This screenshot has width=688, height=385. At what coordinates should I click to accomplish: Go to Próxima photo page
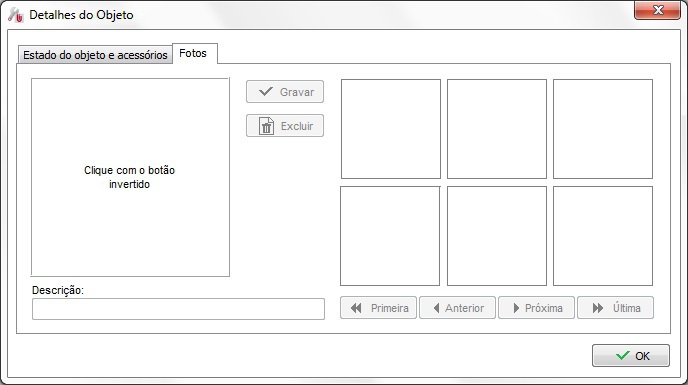536,308
